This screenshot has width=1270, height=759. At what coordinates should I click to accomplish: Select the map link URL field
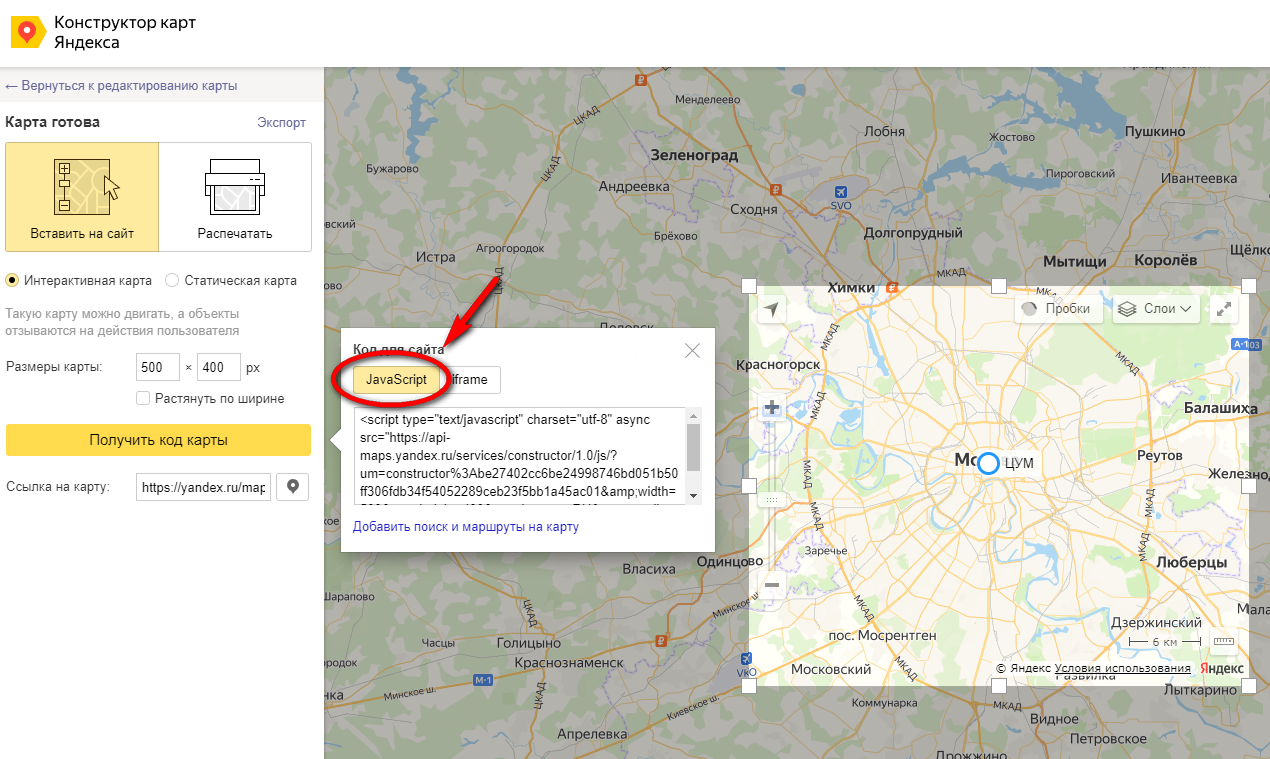(x=203, y=487)
